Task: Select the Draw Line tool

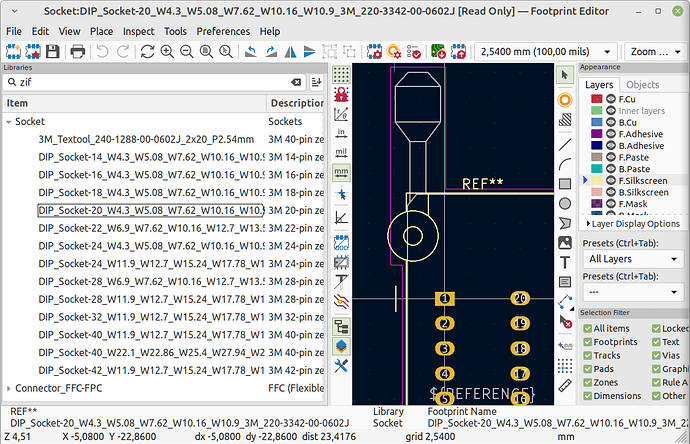Action: [x=565, y=144]
